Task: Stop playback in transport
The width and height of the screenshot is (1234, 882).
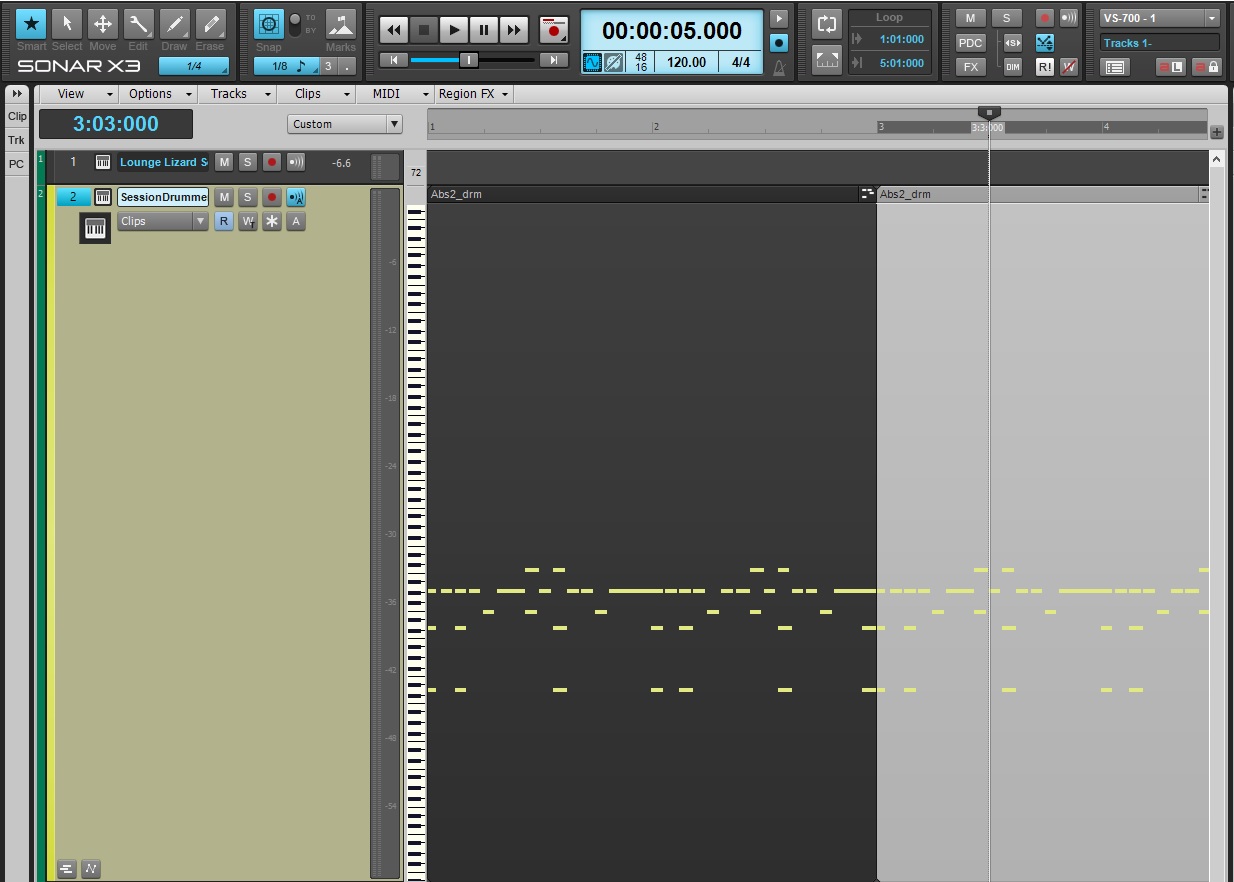Action: pos(424,30)
